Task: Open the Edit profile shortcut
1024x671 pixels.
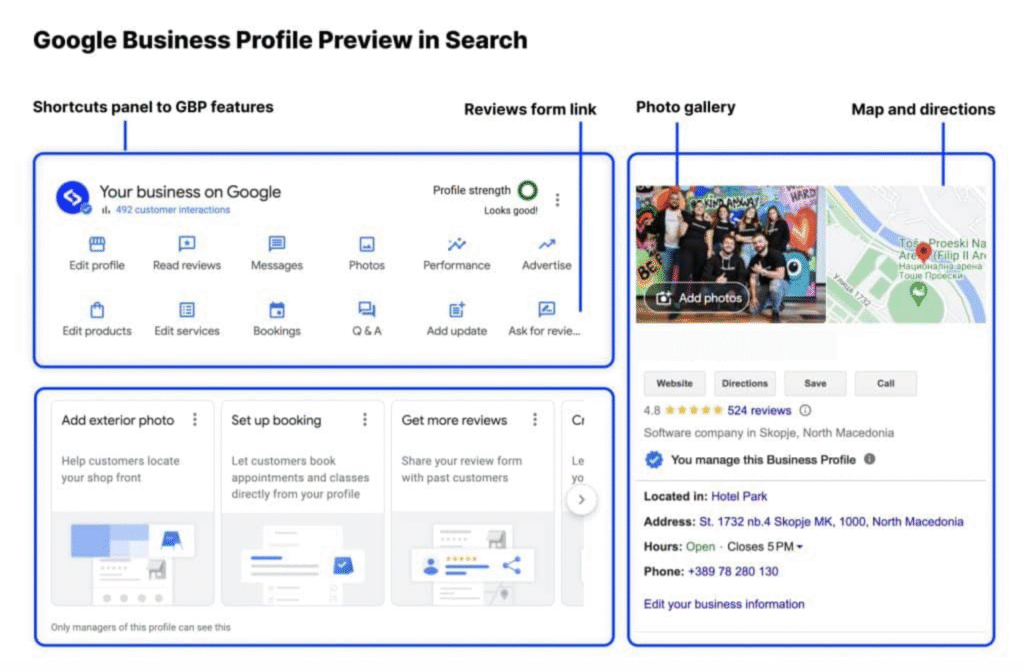Action: click(97, 254)
